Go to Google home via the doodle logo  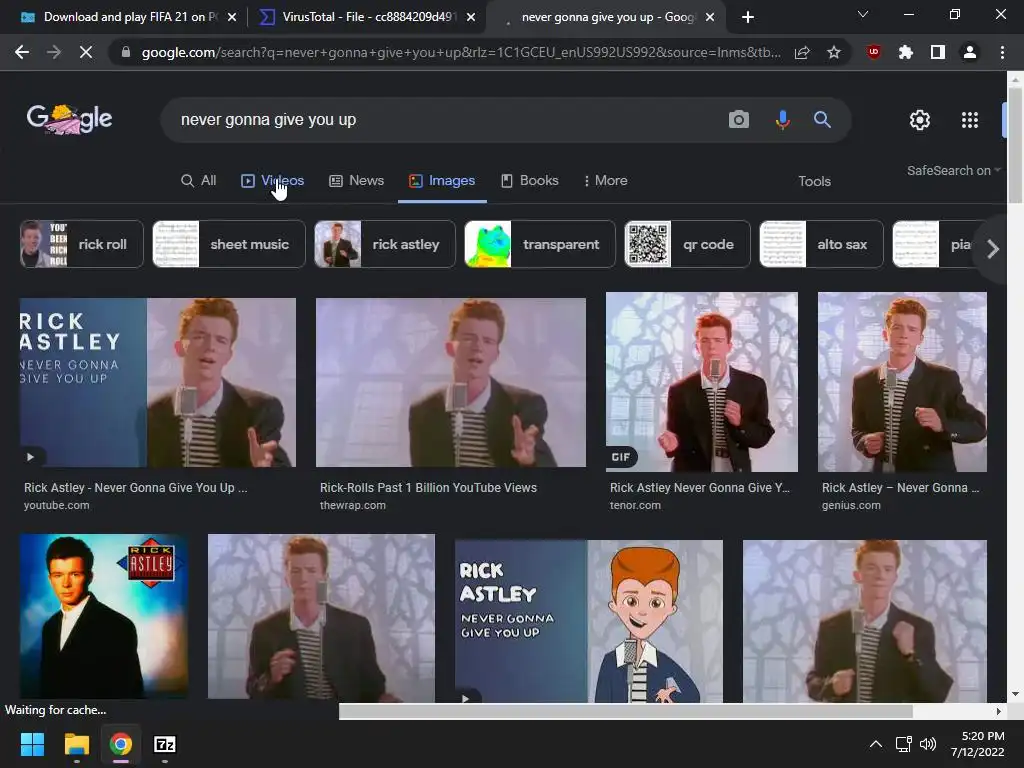[x=69, y=119]
